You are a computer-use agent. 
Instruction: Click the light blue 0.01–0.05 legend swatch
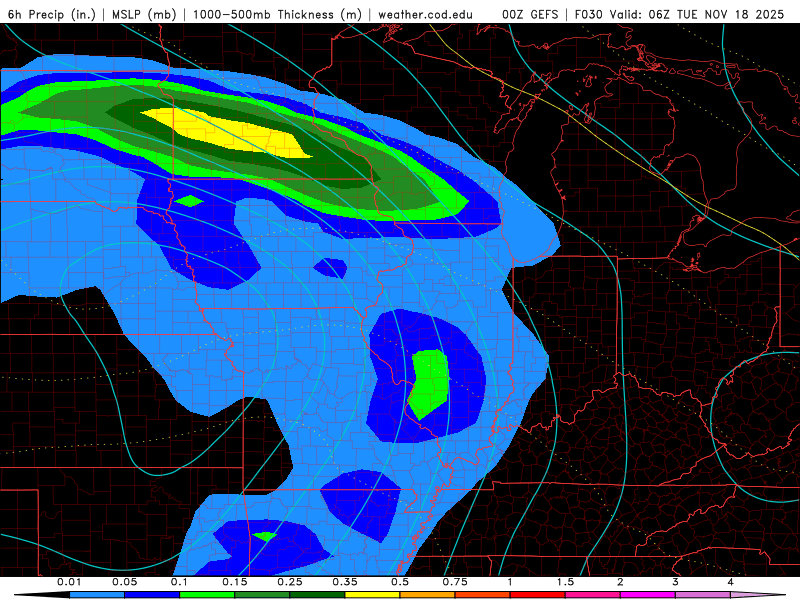pyautogui.click(x=97, y=595)
